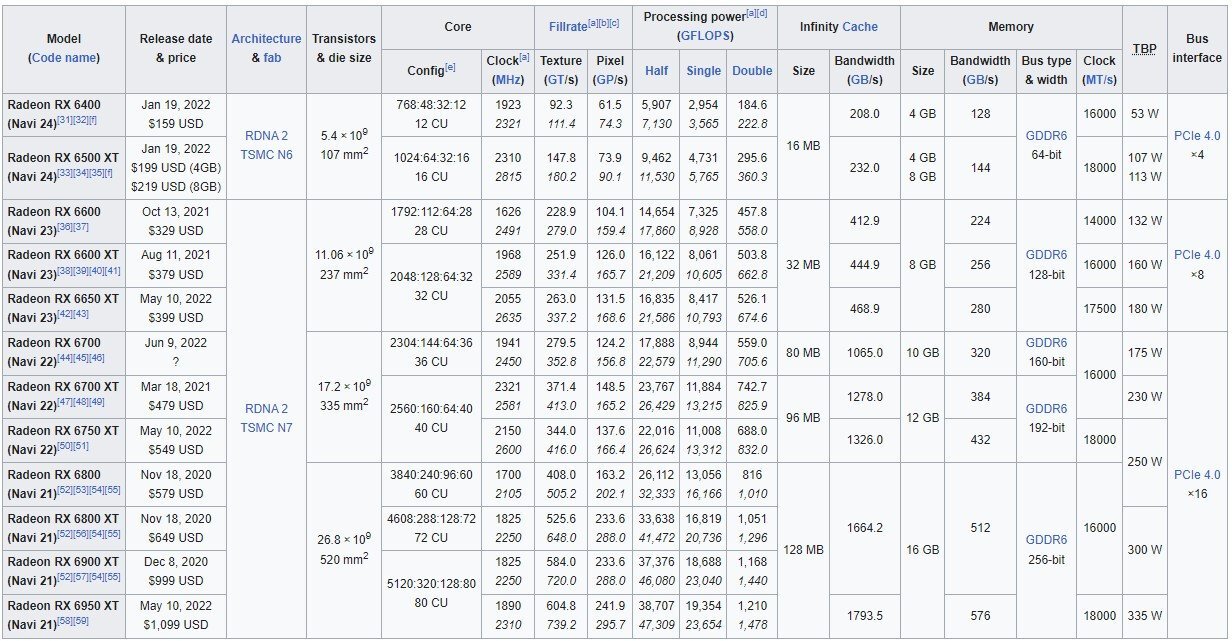Click the 'Dec 8, 2020' release date
This screenshot has height=641, width=1232.
tap(177, 562)
